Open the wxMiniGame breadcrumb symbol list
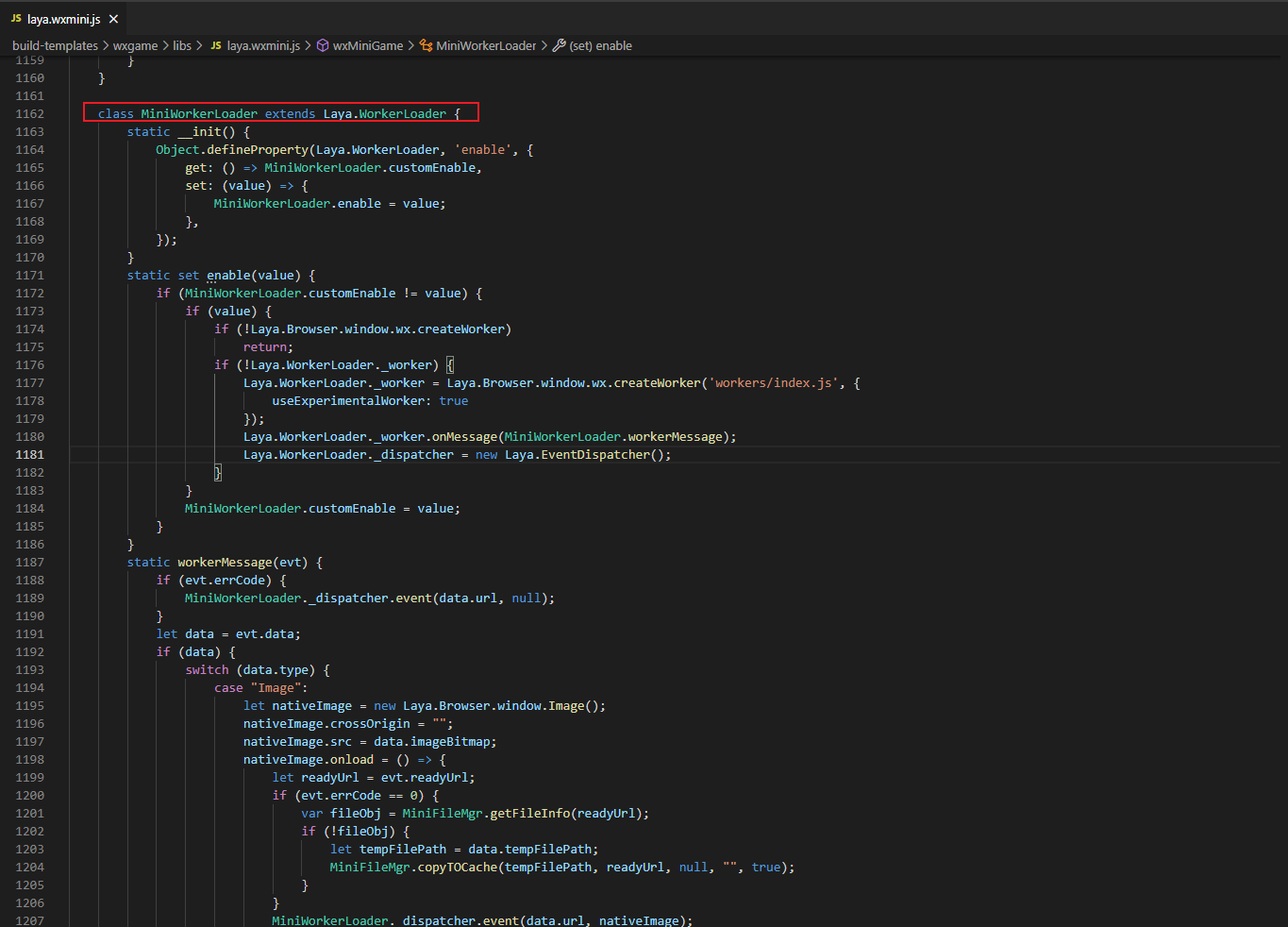 pos(368,45)
